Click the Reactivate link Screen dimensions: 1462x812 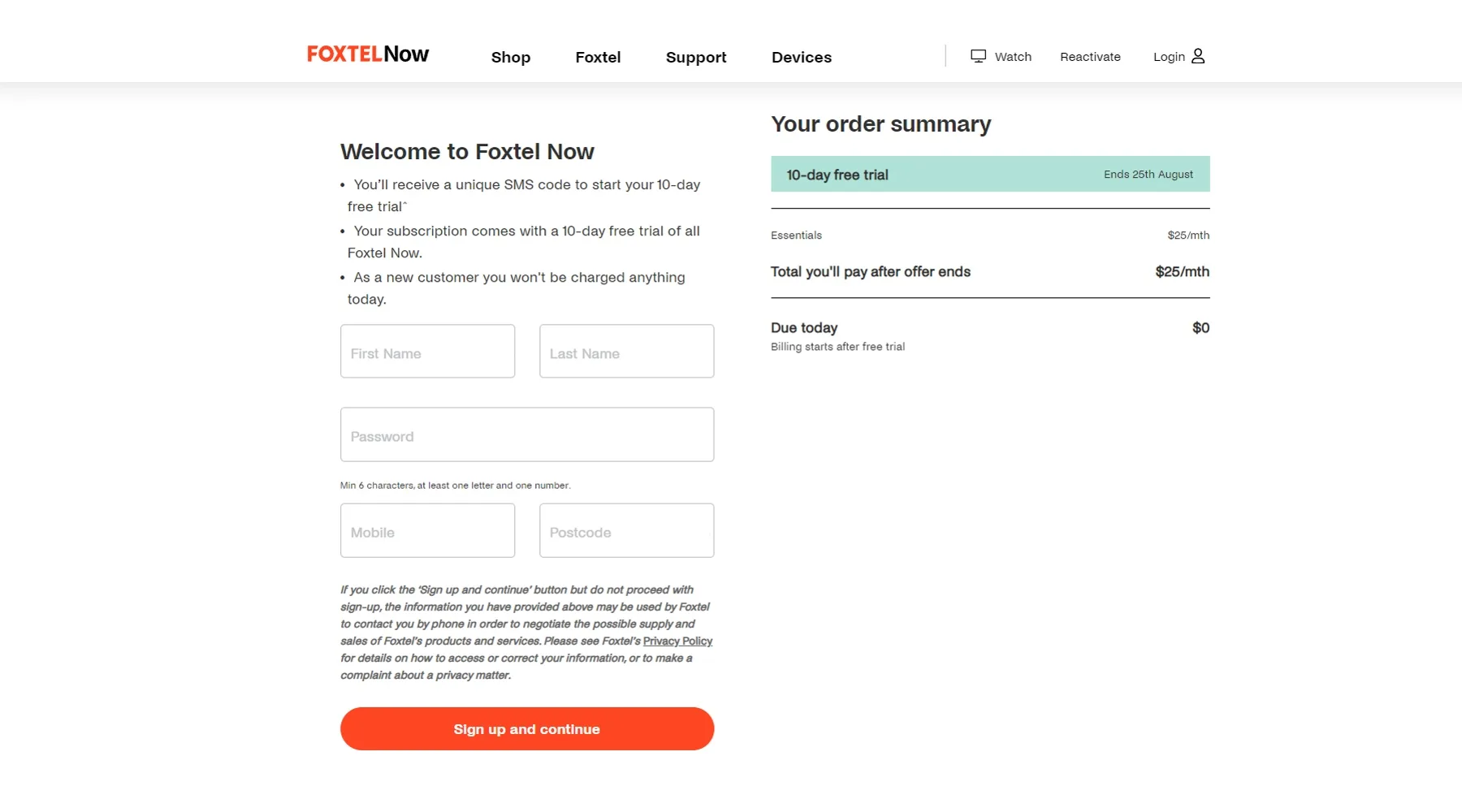(x=1090, y=57)
